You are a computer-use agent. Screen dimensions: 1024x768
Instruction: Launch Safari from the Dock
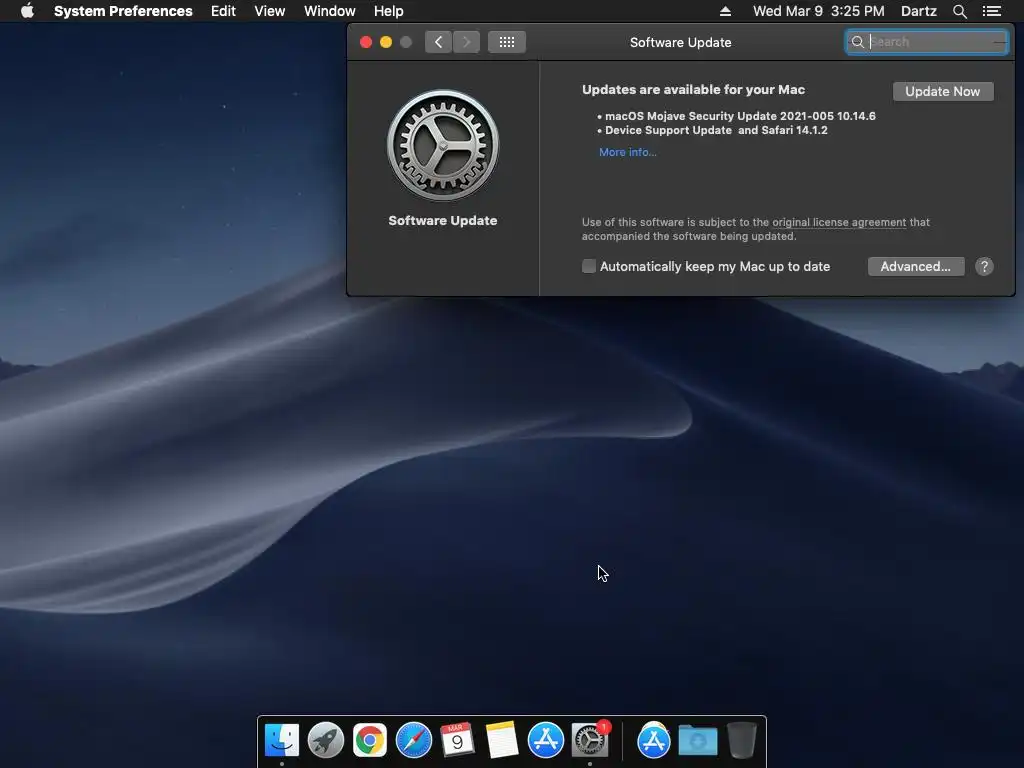(414, 741)
